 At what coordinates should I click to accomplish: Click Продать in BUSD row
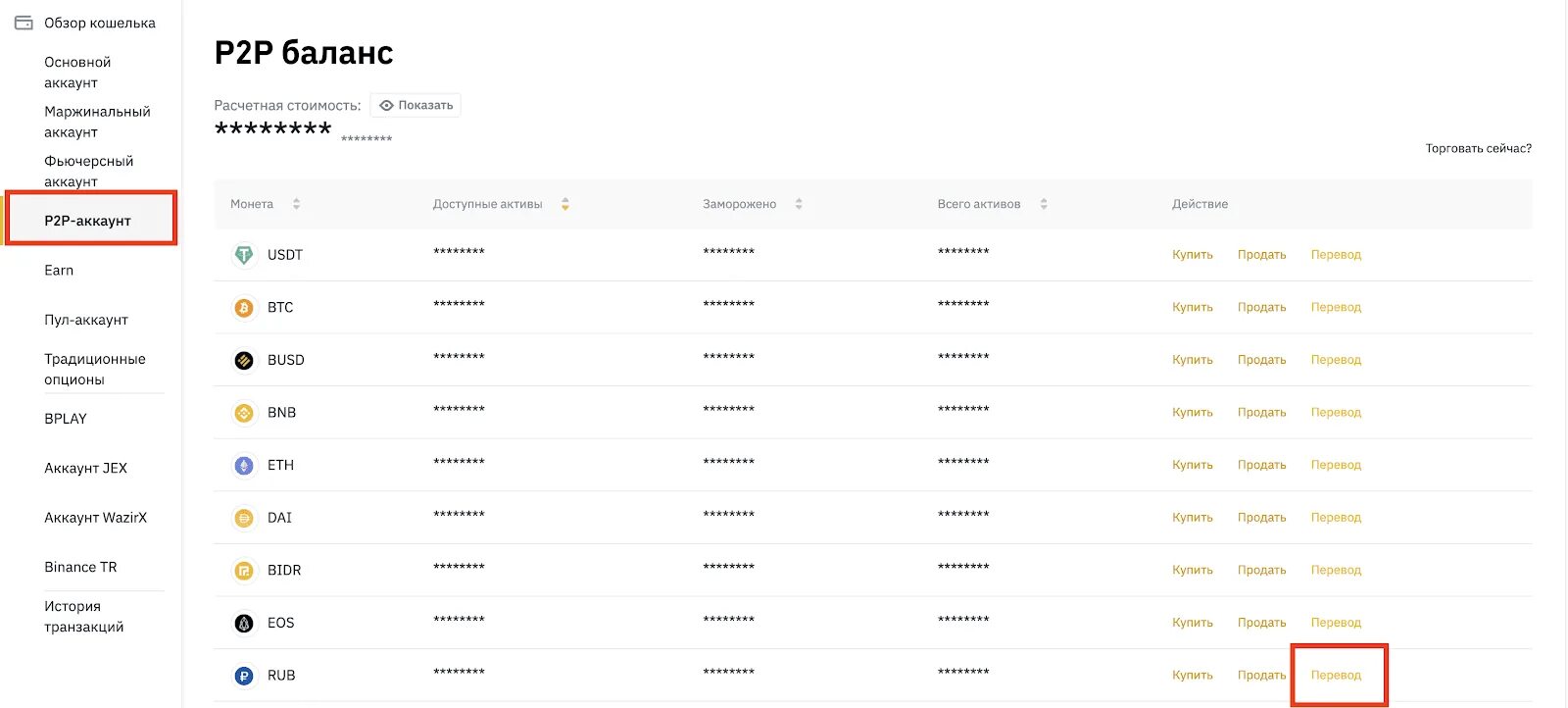click(x=1261, y=360)
